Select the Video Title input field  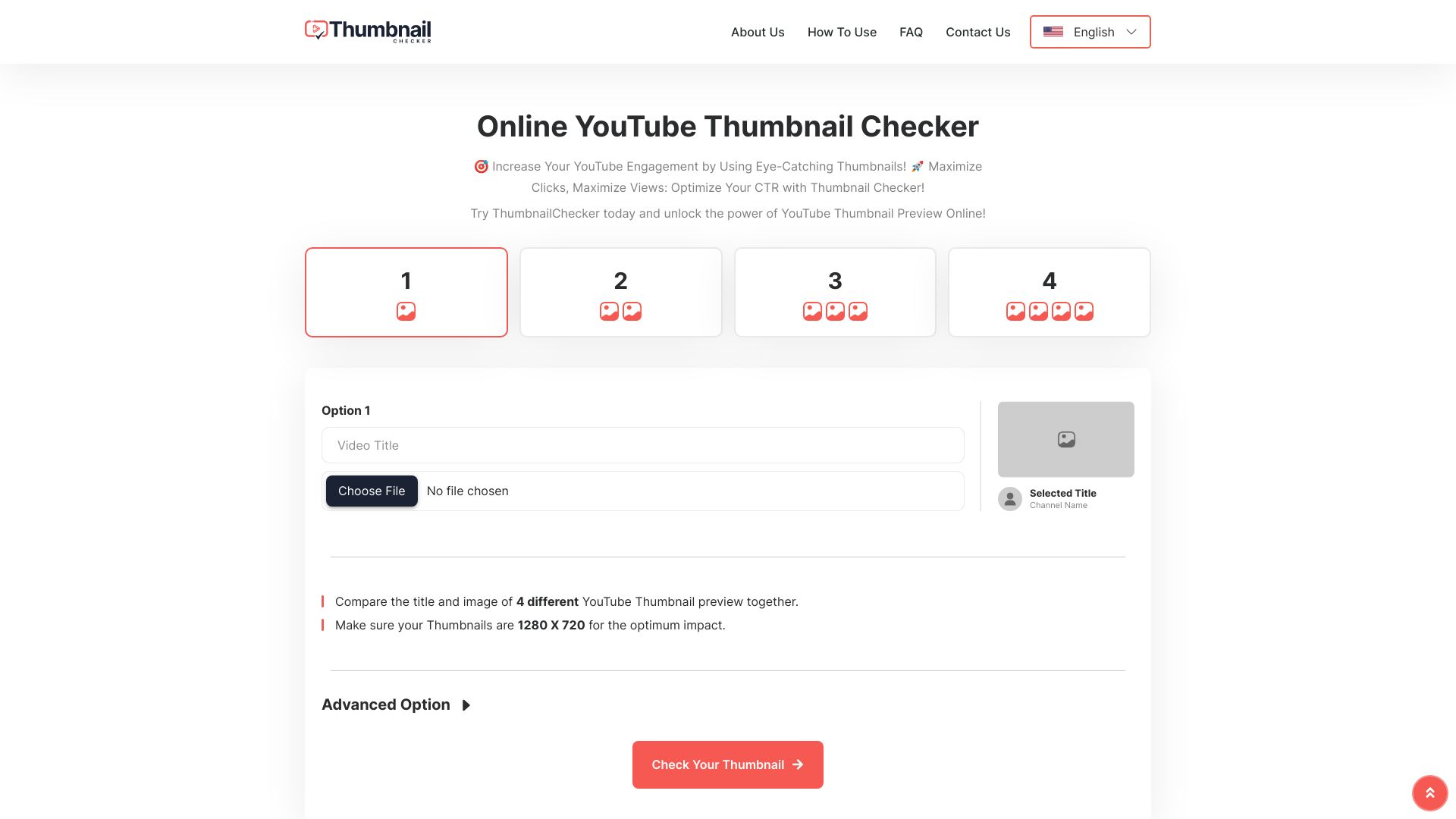click(x=643, y=445)
